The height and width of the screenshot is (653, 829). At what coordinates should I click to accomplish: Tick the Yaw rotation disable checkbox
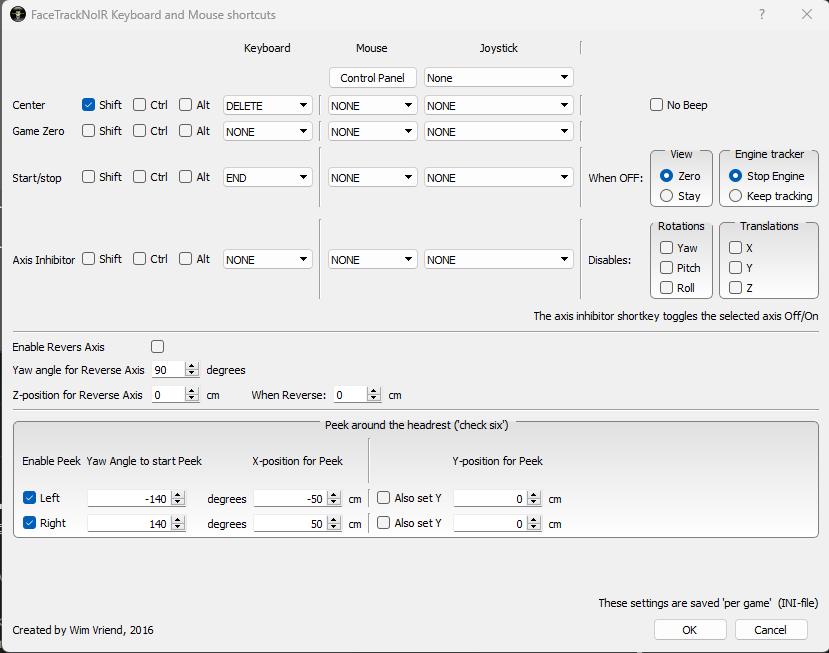(667, 248)
